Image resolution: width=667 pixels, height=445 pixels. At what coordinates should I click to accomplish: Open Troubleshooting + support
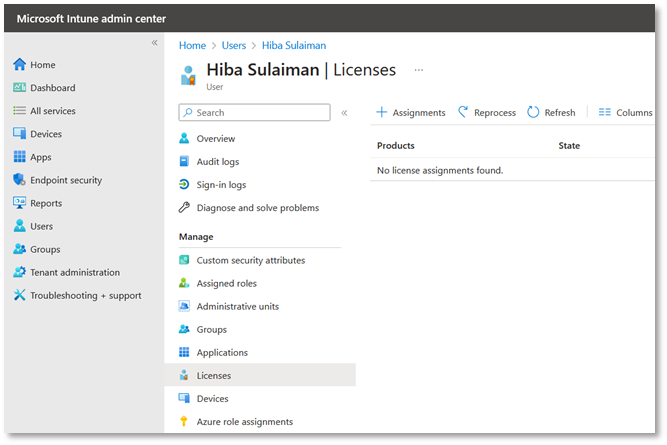[85, 295]
